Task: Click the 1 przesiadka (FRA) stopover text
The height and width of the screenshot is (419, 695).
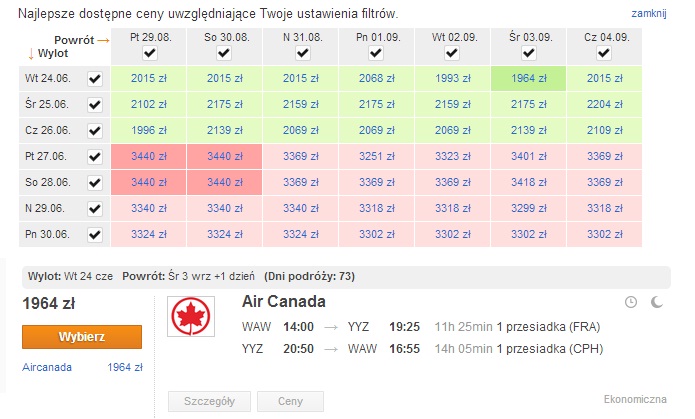Action: (548, 327)
